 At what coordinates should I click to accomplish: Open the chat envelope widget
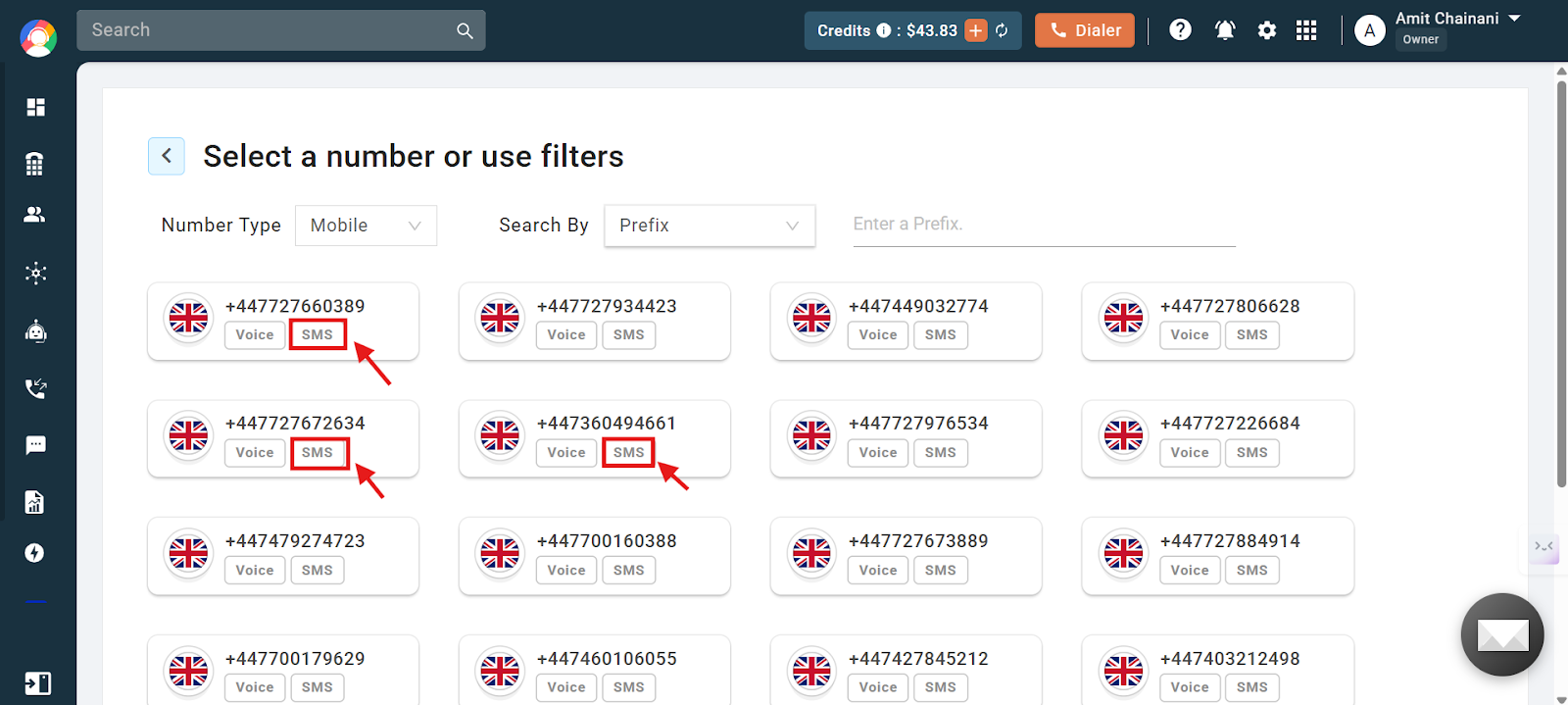pos(1502,635)
